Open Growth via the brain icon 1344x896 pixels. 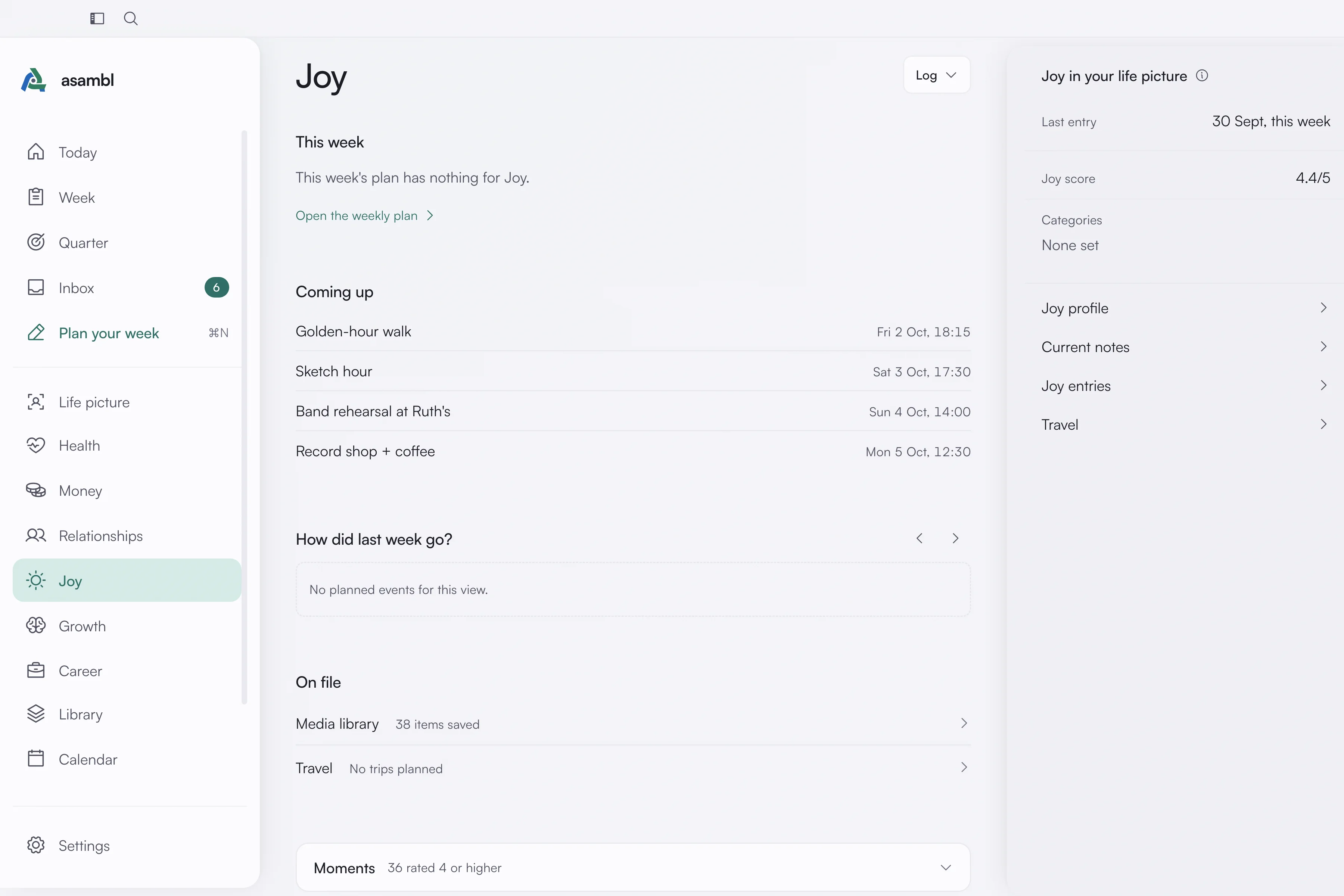coord(36,626)
